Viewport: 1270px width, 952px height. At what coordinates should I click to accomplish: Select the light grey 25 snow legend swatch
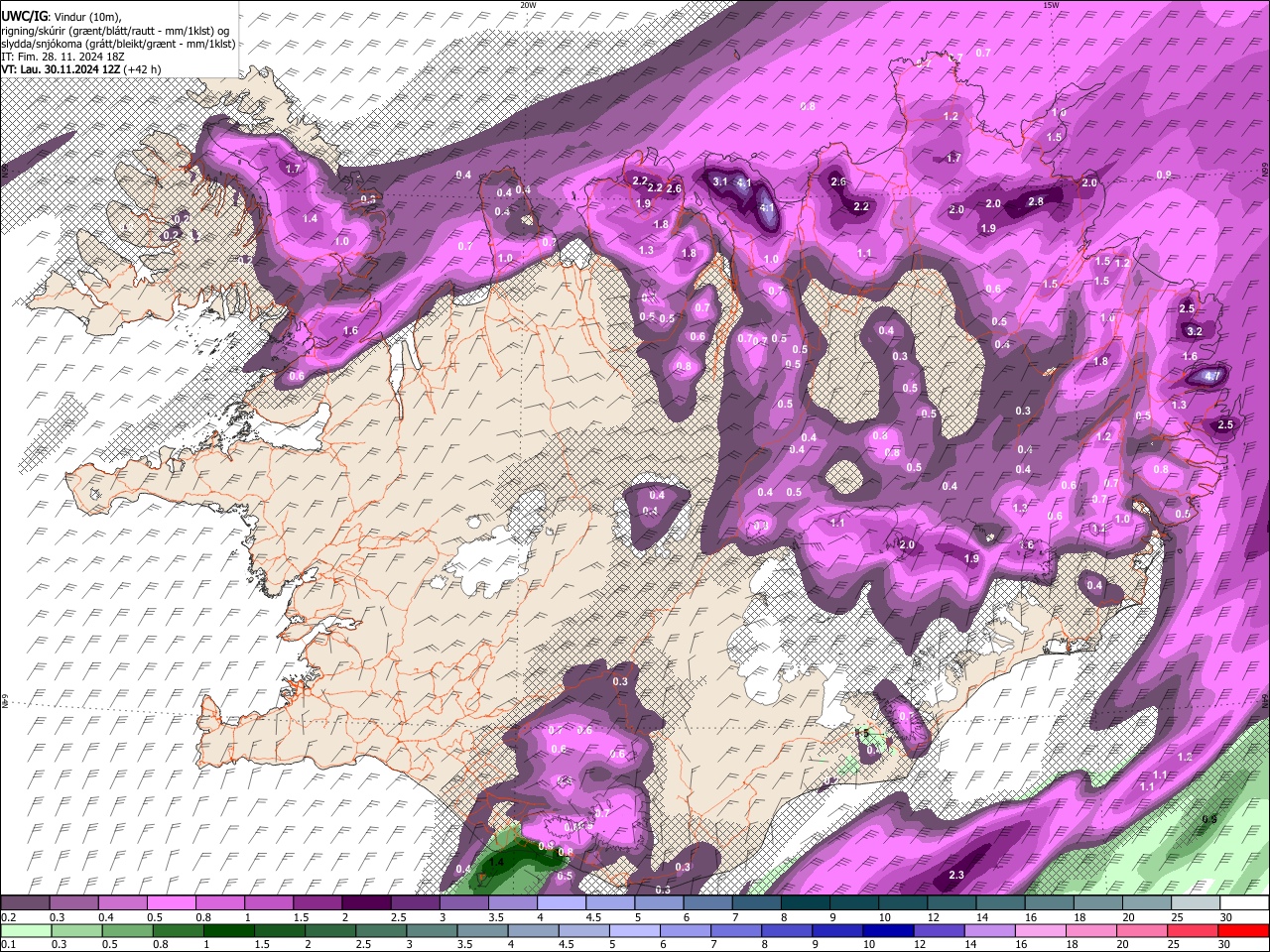point(1194,903)
